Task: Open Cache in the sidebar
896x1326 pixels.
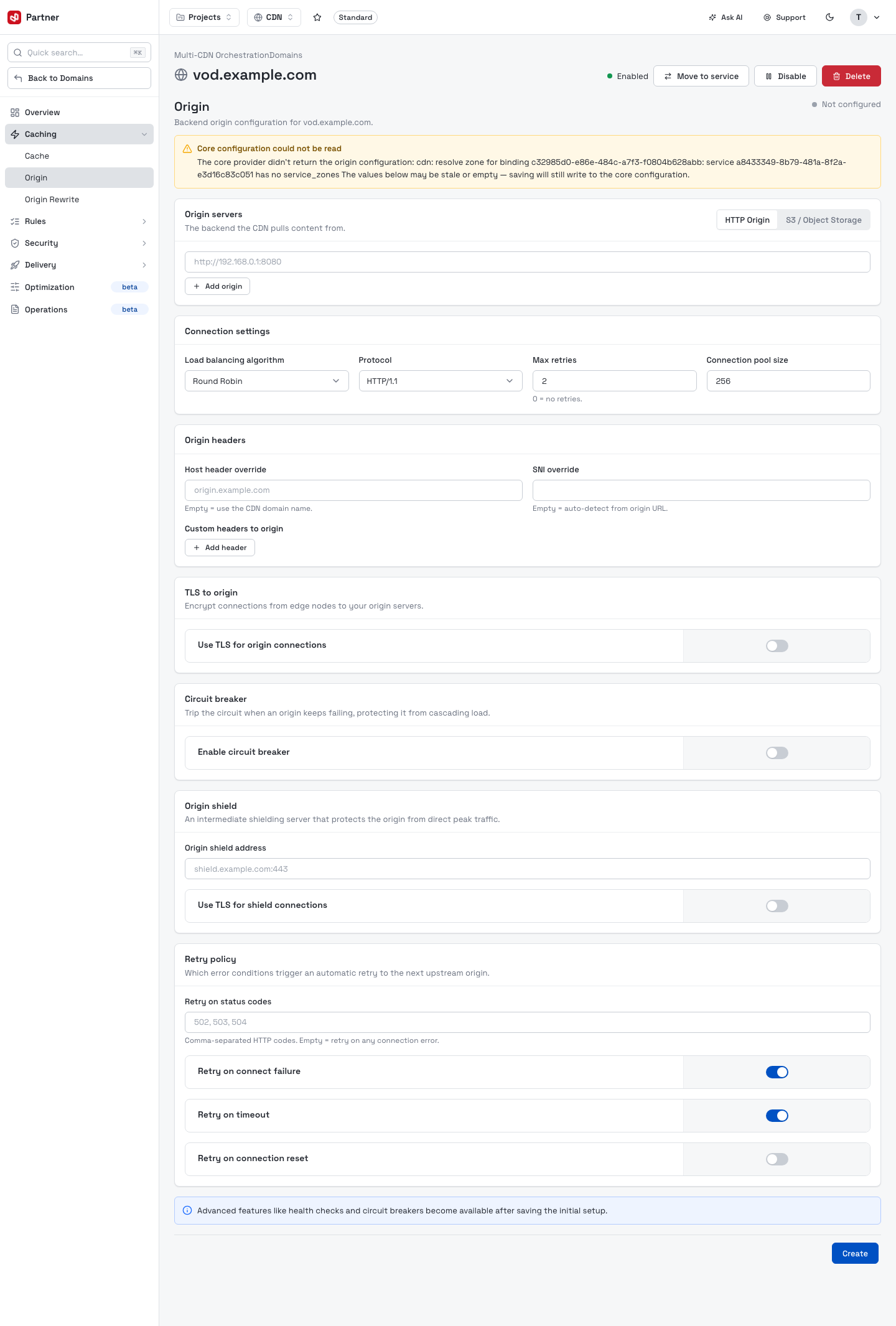Action: point(79,156)
